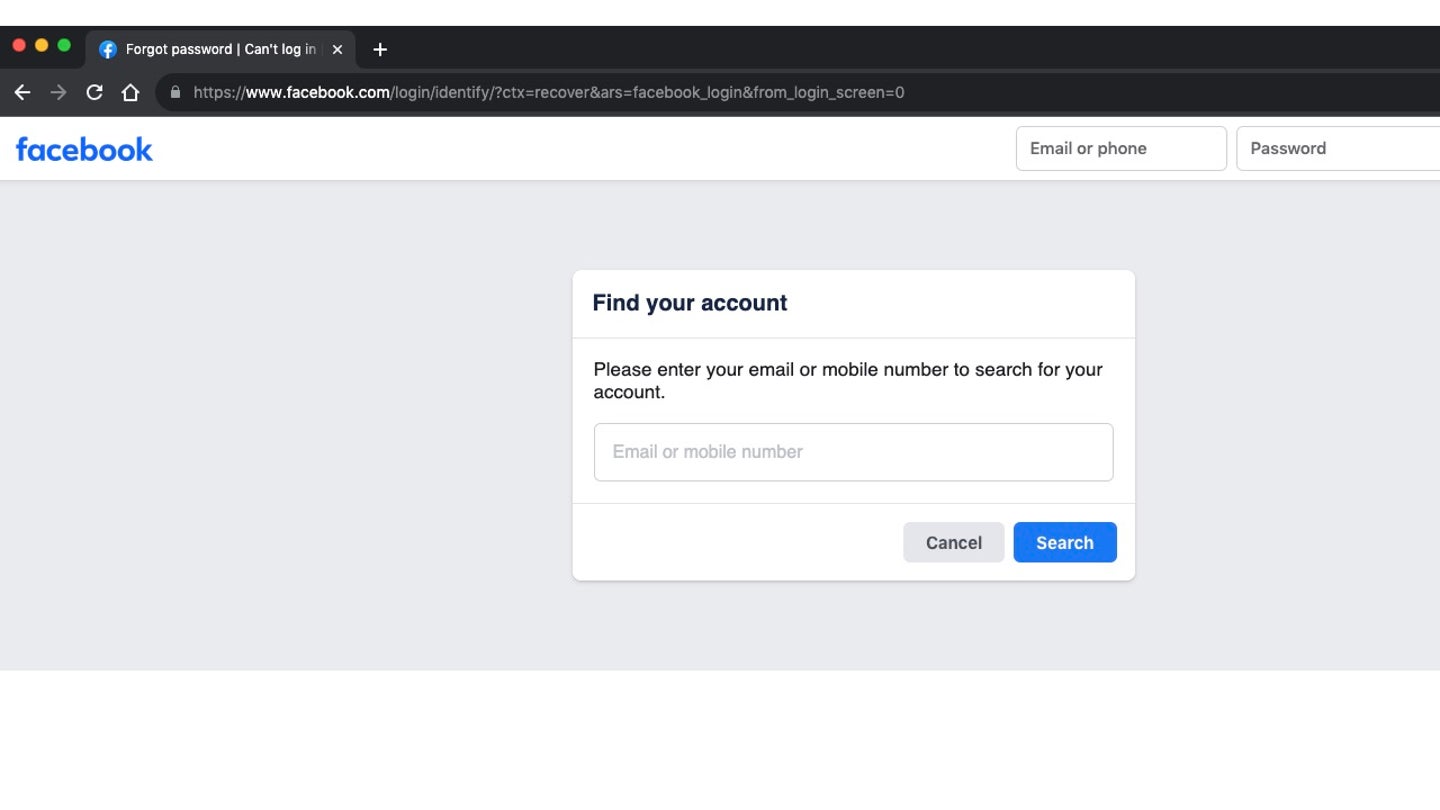Close the window with the red button
1440x810 pixels.
pyautogui.click(x=19, y=45)
